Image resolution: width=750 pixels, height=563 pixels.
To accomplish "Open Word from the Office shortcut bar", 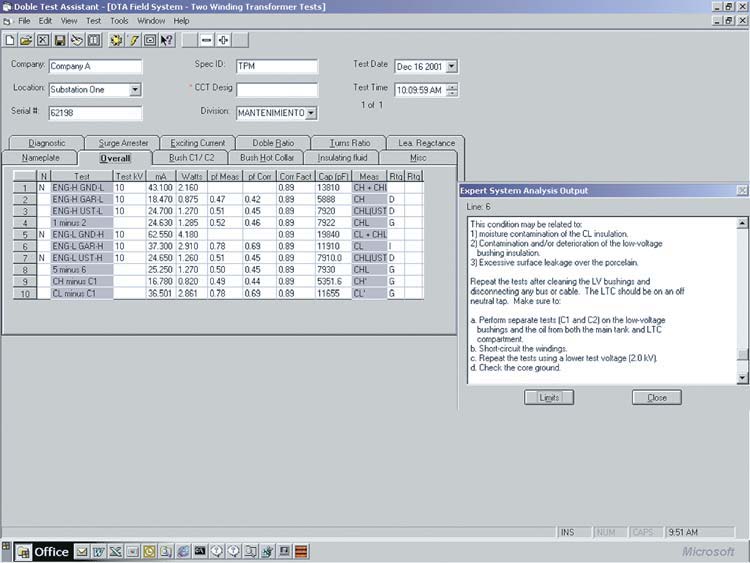I will tap(99, 551).
